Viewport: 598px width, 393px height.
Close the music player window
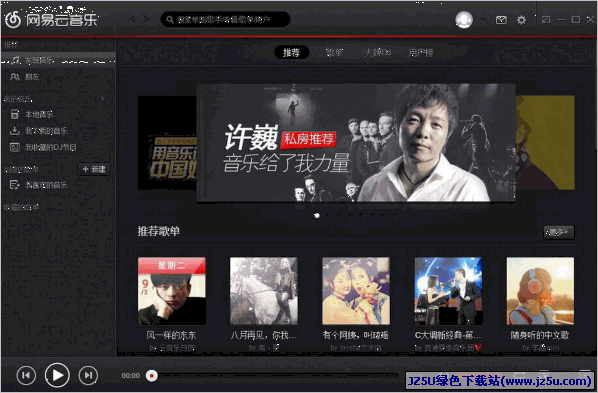(x=590, y=19)
